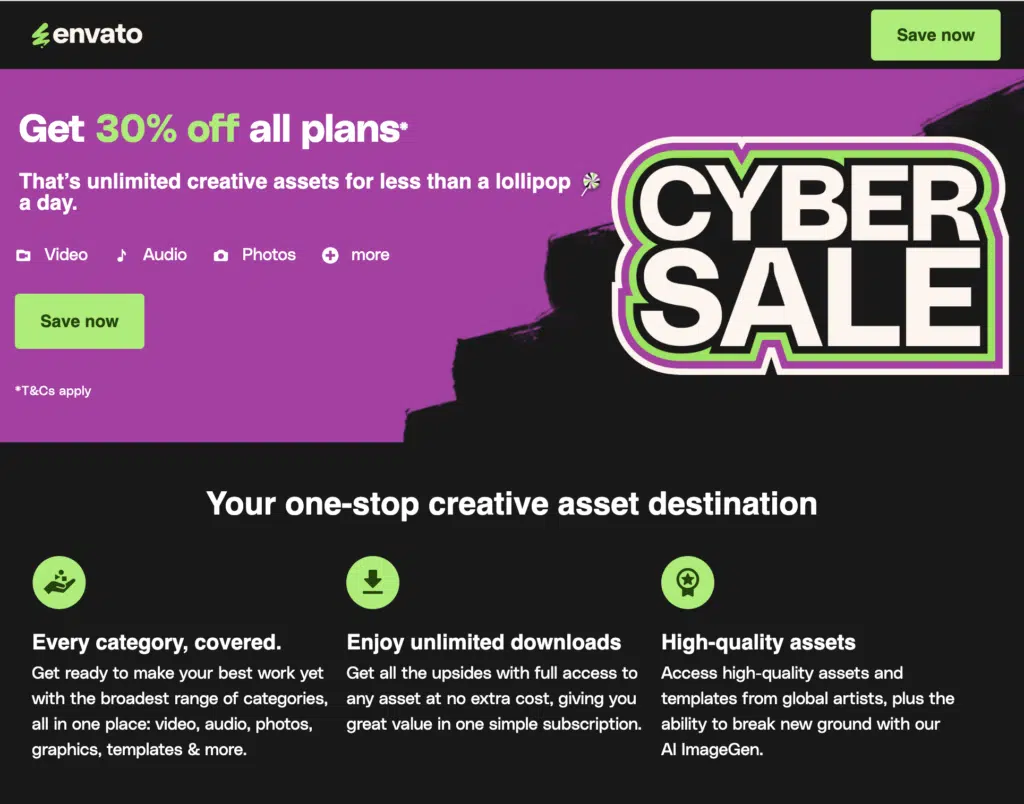
Task: Click the plus icon beside more
Action: click(330, 256)
